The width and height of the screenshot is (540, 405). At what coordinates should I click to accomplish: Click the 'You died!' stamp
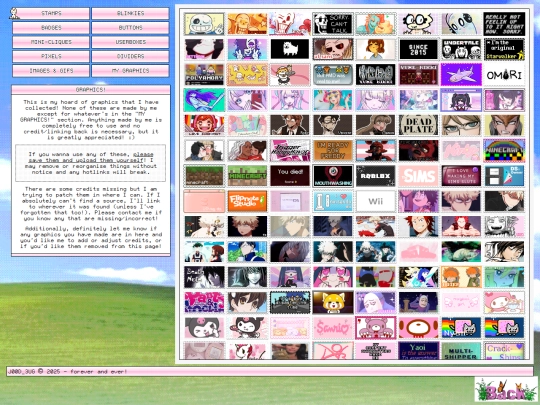(x=290, y=176)
